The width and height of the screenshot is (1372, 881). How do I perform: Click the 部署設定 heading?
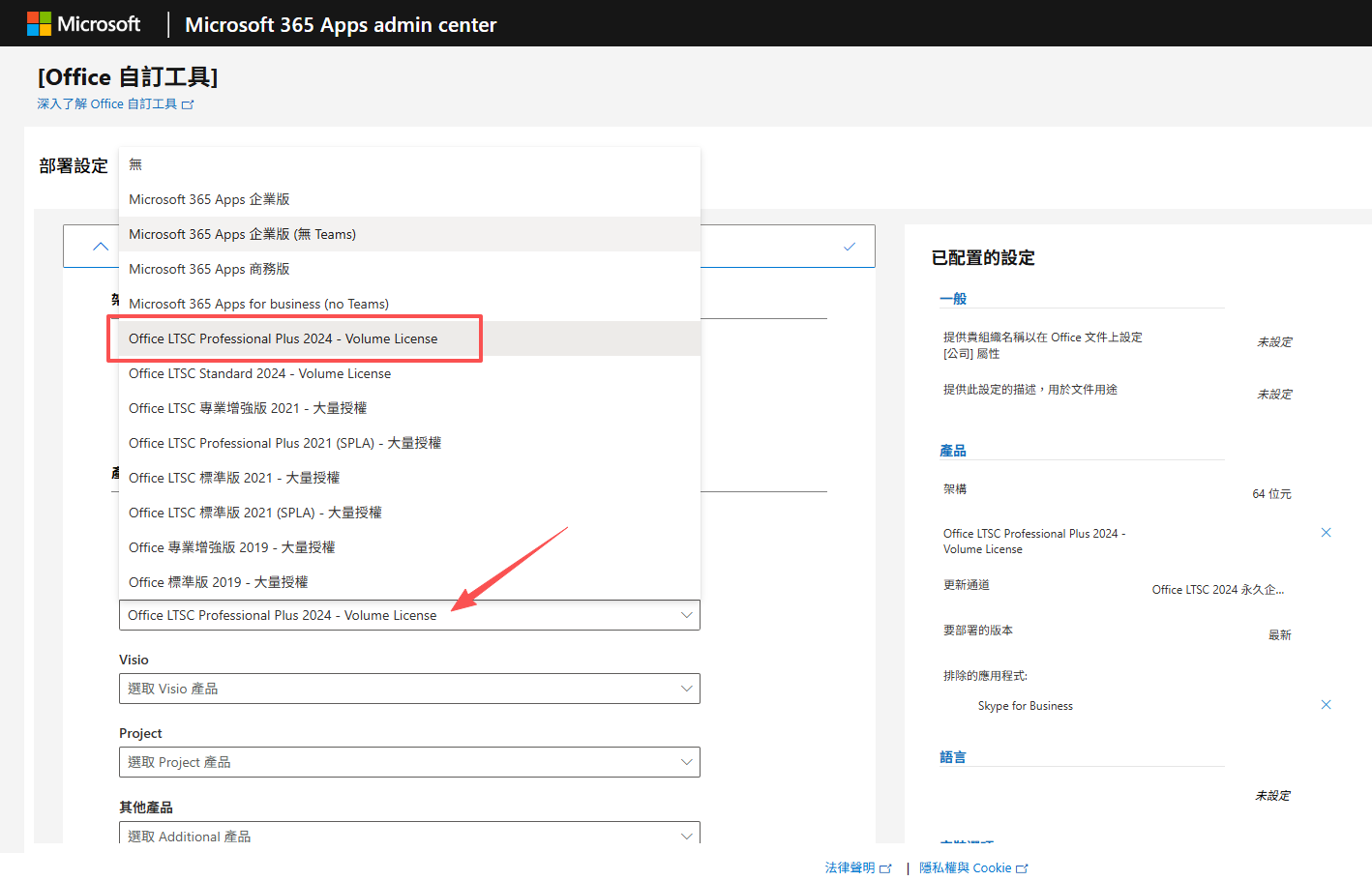[x=74, y=166]
